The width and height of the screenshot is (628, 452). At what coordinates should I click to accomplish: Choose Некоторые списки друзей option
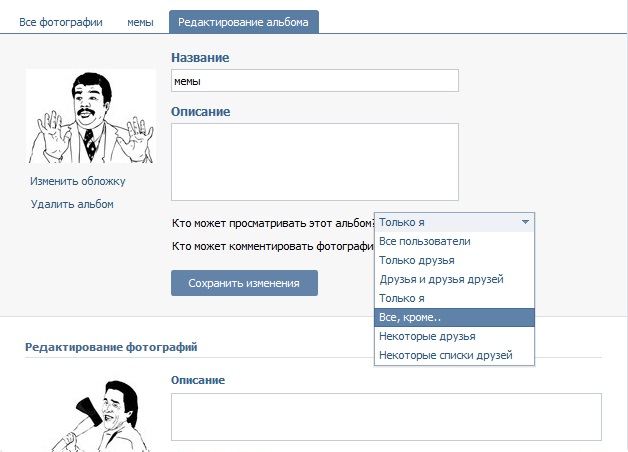454,355
